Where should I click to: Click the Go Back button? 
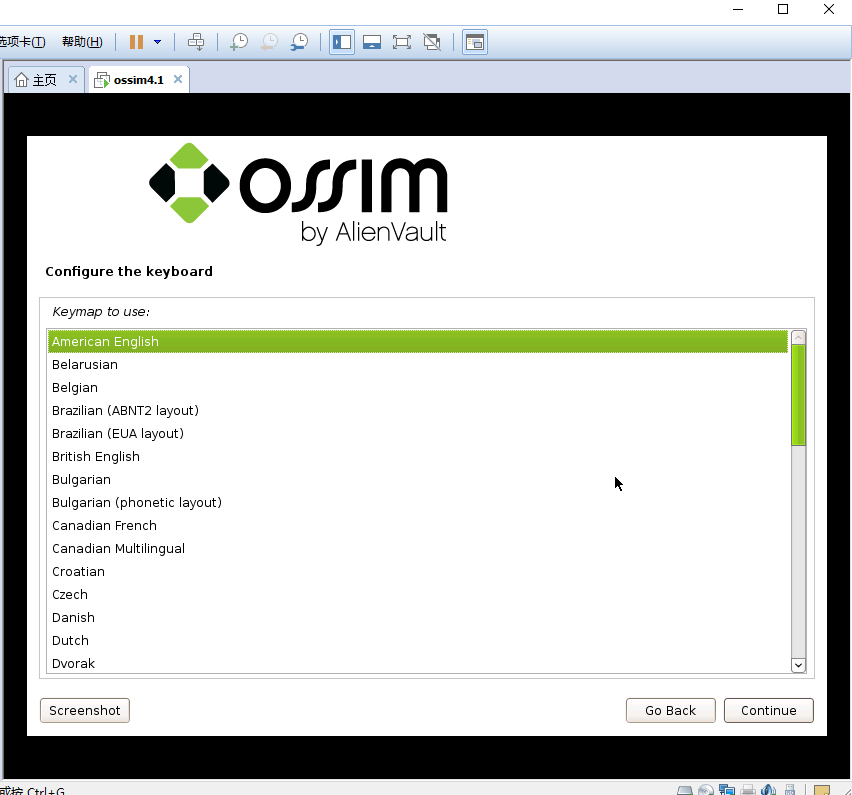click(x=671, y=710)
